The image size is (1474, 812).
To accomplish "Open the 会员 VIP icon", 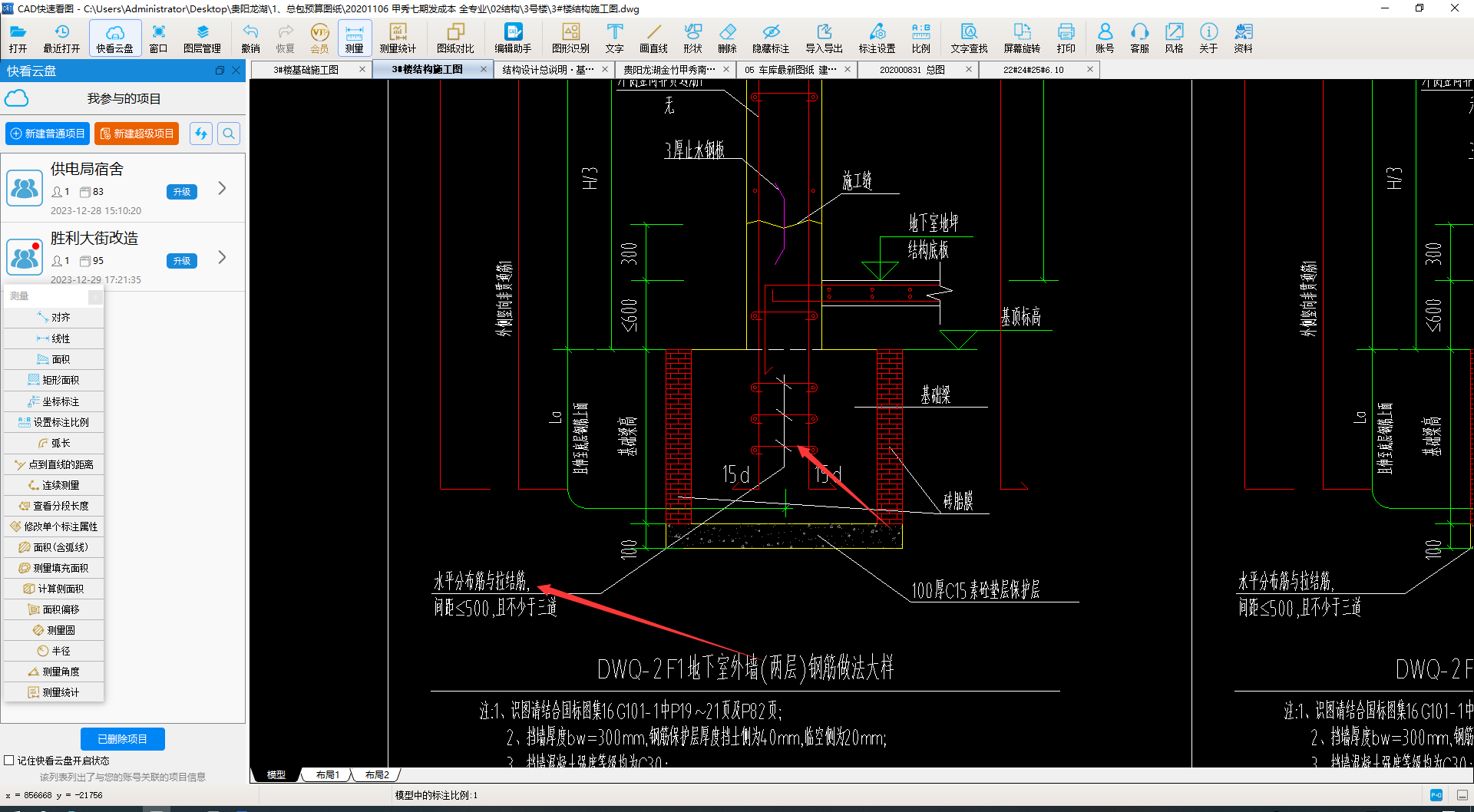I will (319, 38).
